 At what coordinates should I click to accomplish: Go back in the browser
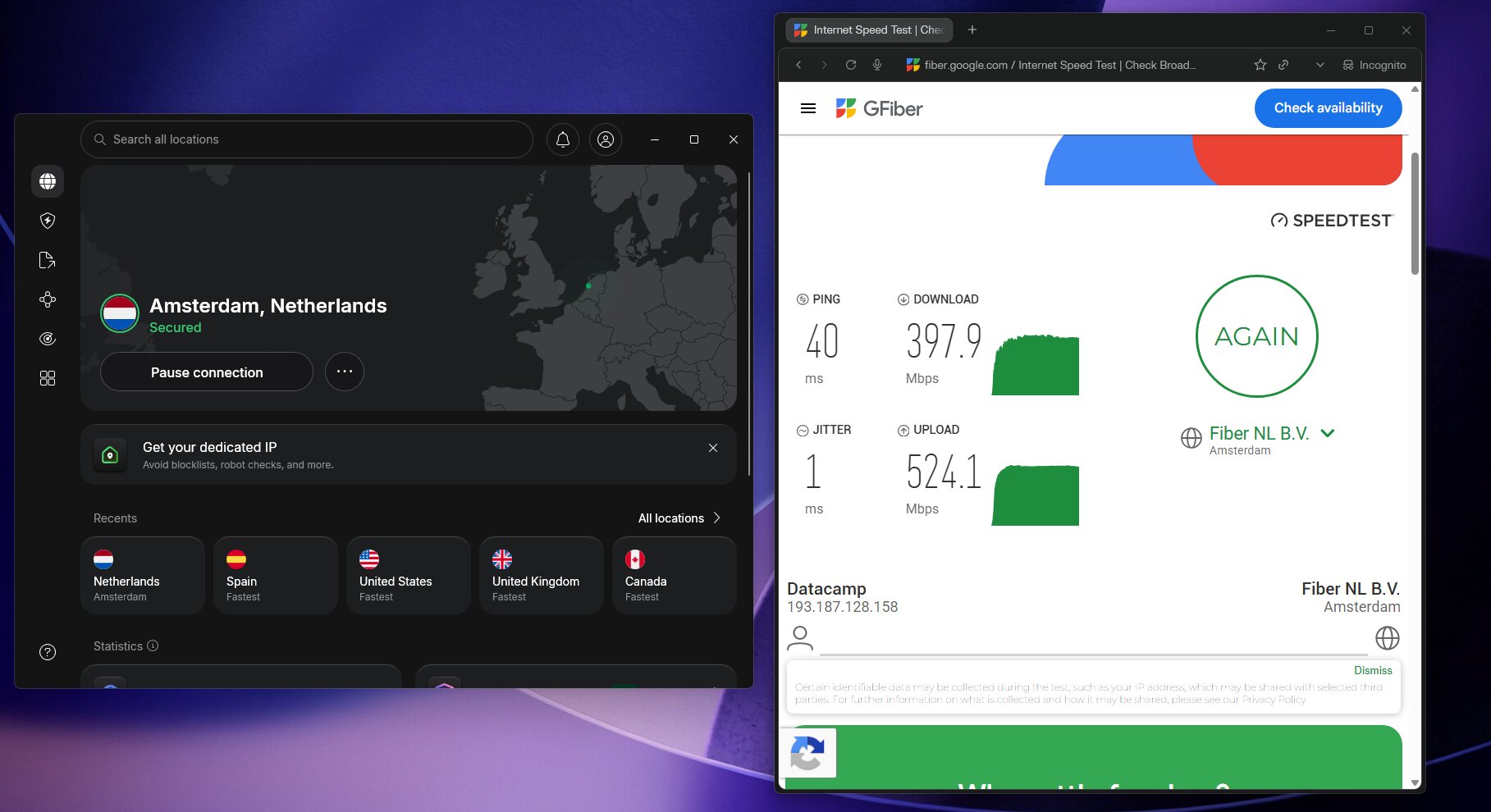pos(798,65)
